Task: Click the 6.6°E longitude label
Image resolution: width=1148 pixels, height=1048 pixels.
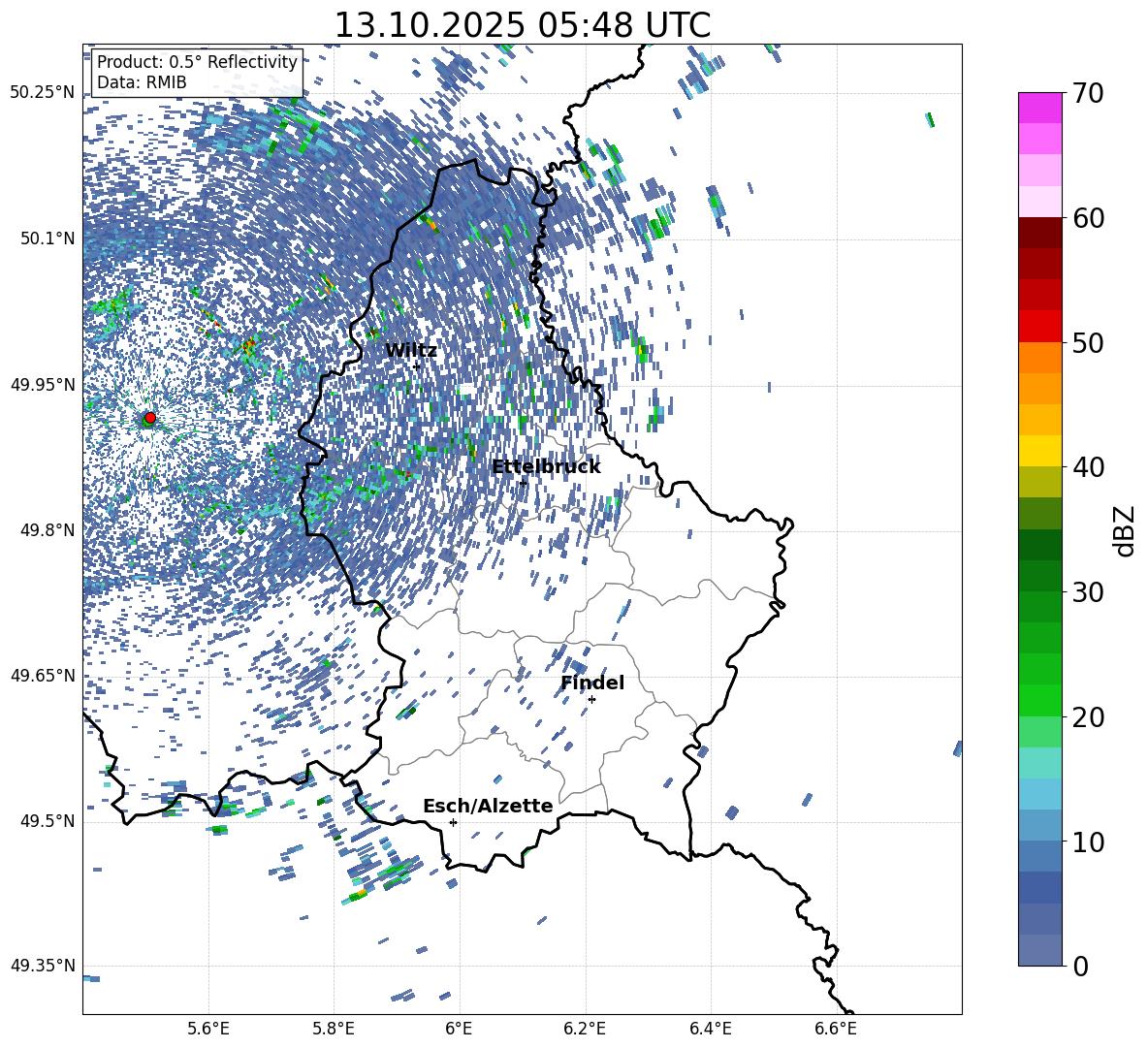Action: 836,1029
